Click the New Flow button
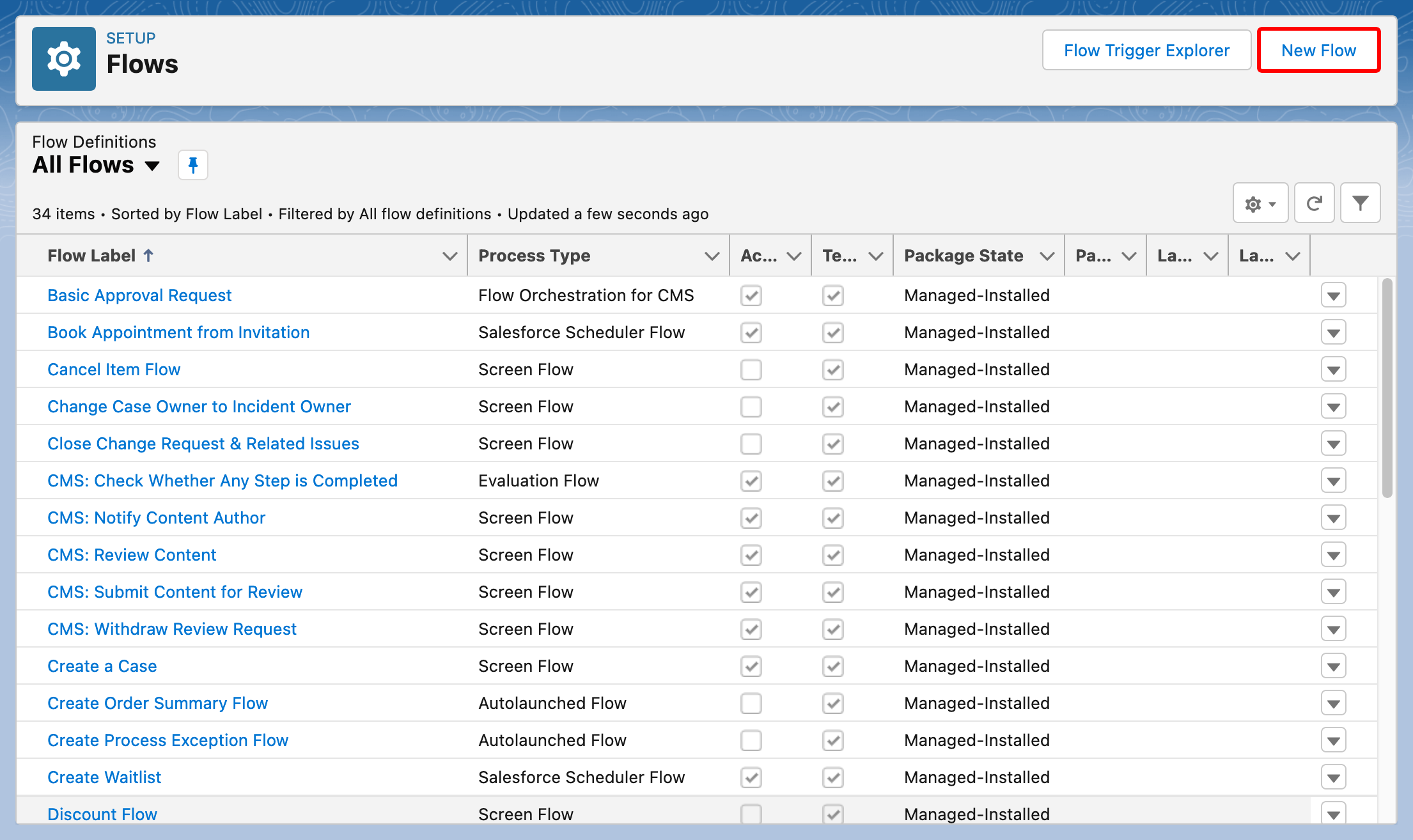This screenshot has height=840, width=1413. (x=1318, y=51)
